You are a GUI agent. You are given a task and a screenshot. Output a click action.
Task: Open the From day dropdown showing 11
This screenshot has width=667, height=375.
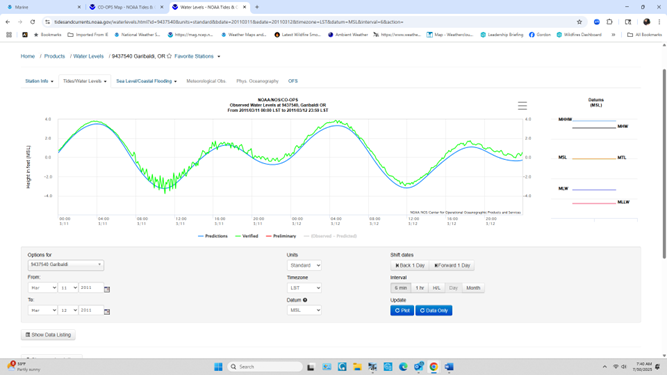coord(68,288)
